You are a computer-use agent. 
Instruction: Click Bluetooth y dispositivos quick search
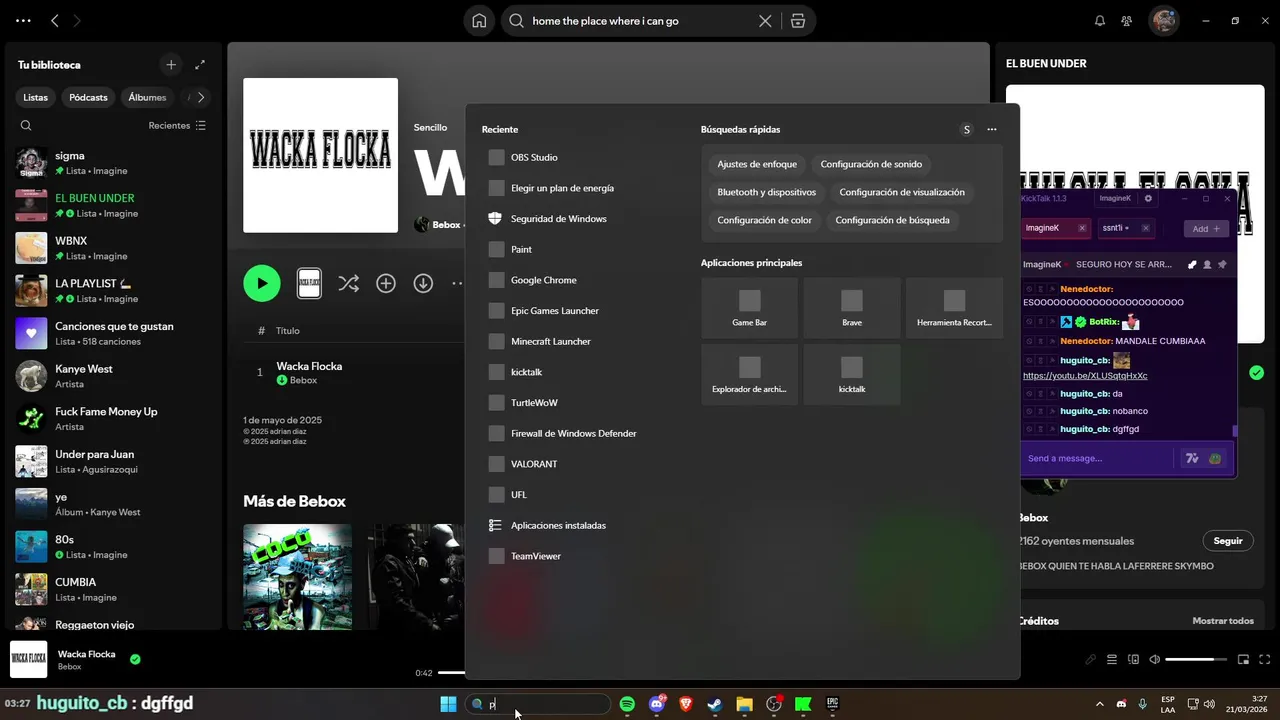766,192
